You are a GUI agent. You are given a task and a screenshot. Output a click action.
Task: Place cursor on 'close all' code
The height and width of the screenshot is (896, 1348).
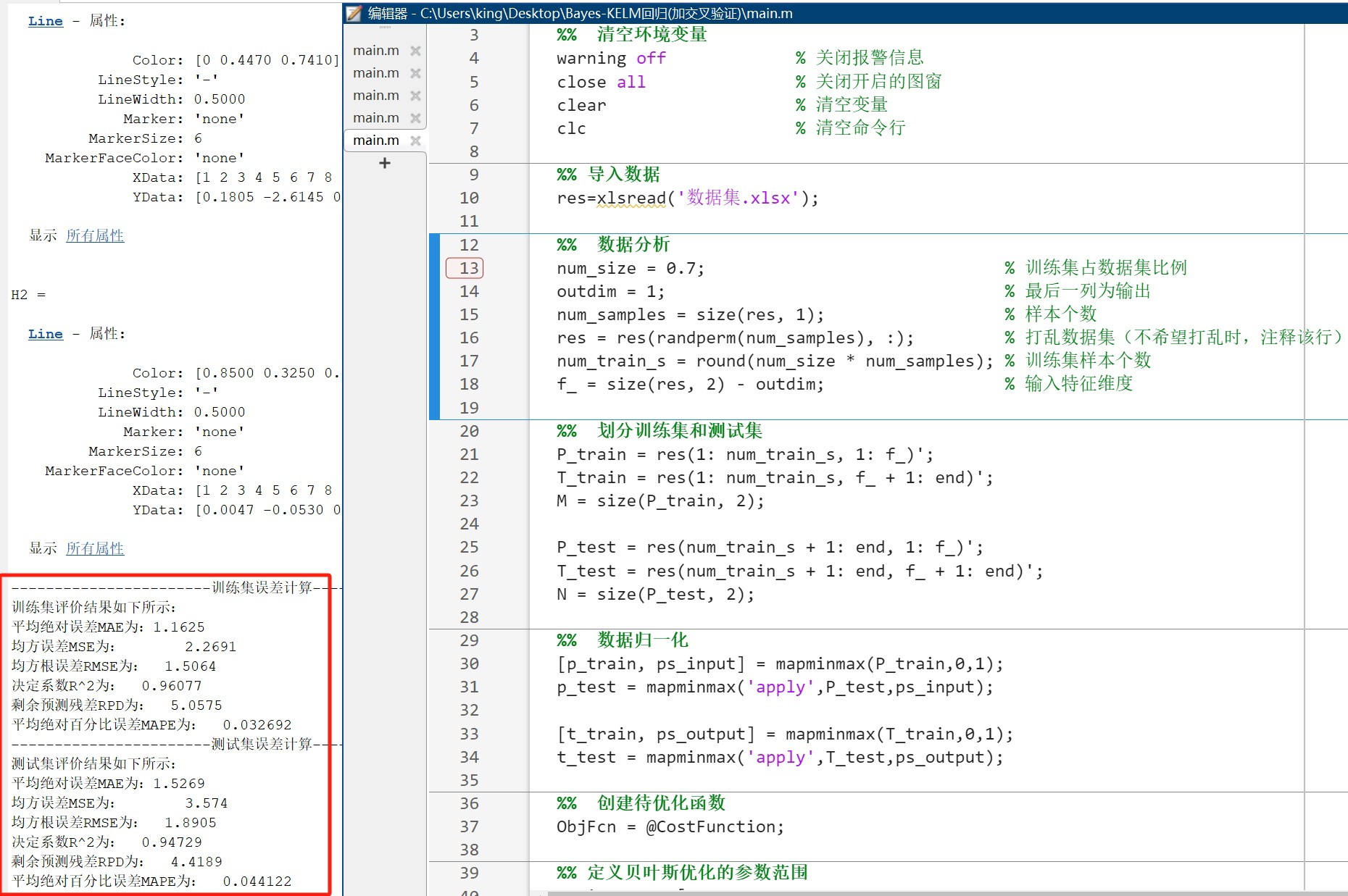601,82
